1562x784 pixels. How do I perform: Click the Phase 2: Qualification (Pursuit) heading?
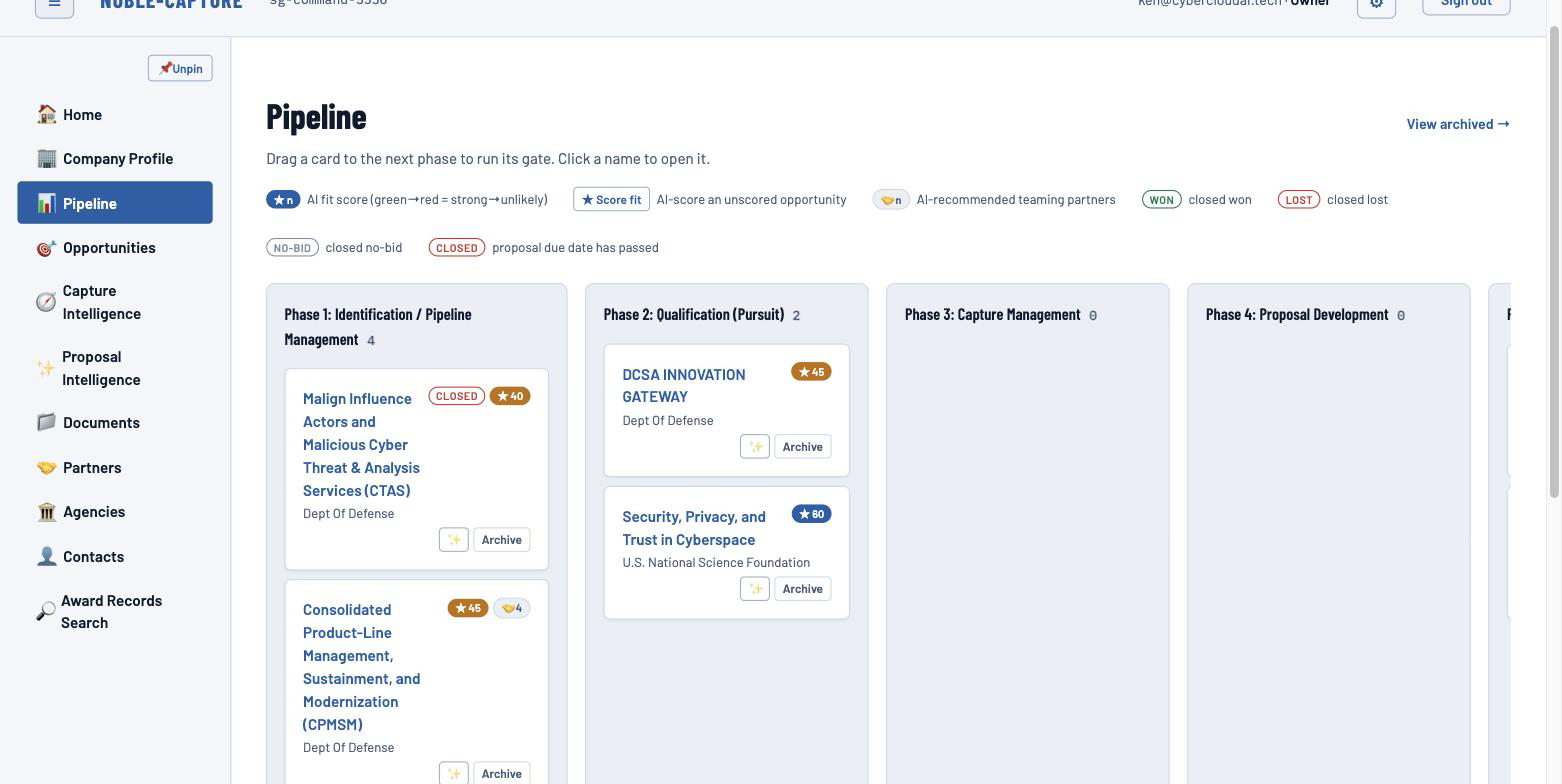pyautogui.click(x=694, y=314)
